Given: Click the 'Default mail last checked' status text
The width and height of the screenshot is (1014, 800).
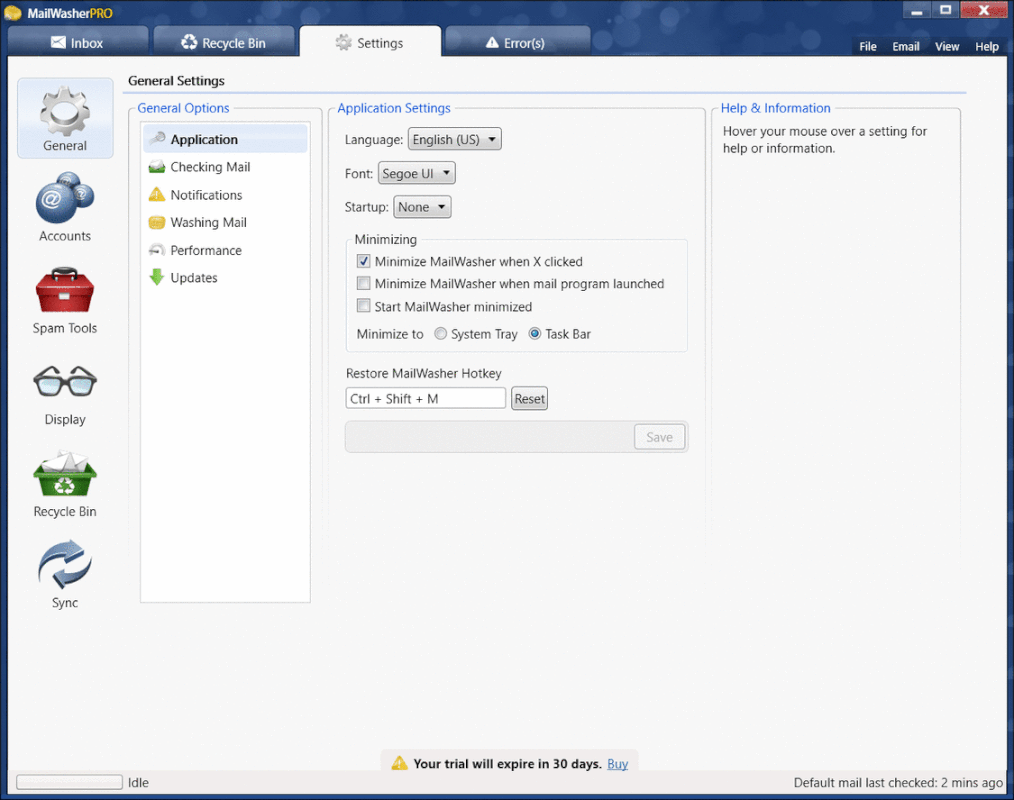Looking at the screenshot, I should point(898,783).
